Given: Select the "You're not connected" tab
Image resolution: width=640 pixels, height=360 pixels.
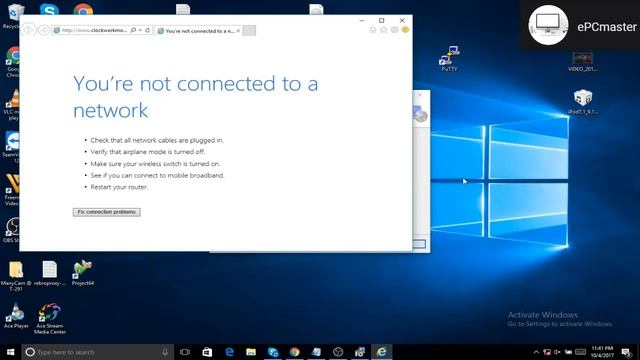Looking at the screenshot, I should [198, 31].
